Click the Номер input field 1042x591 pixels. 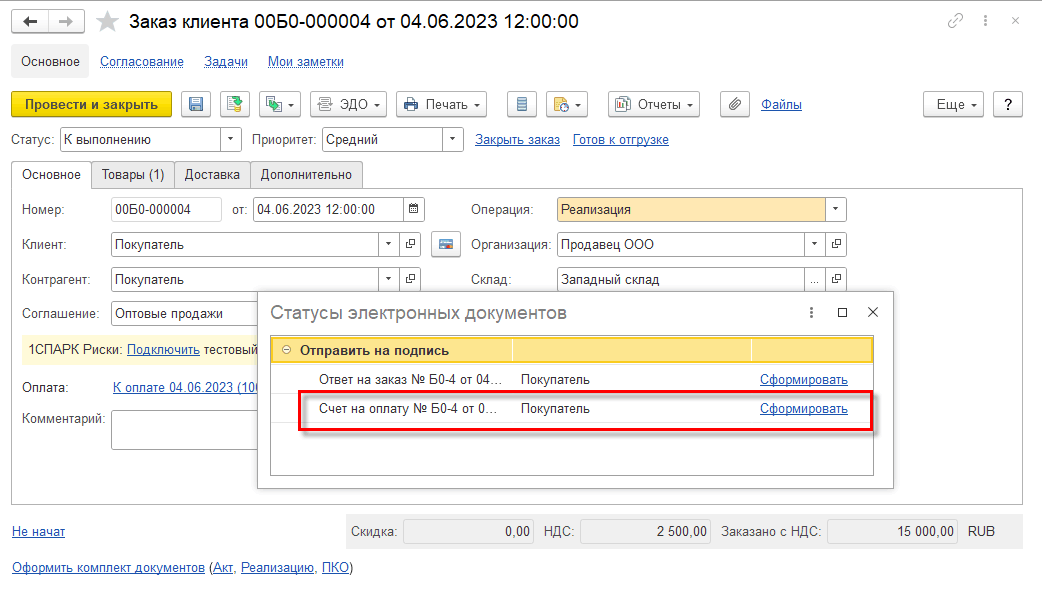point(166,209)
